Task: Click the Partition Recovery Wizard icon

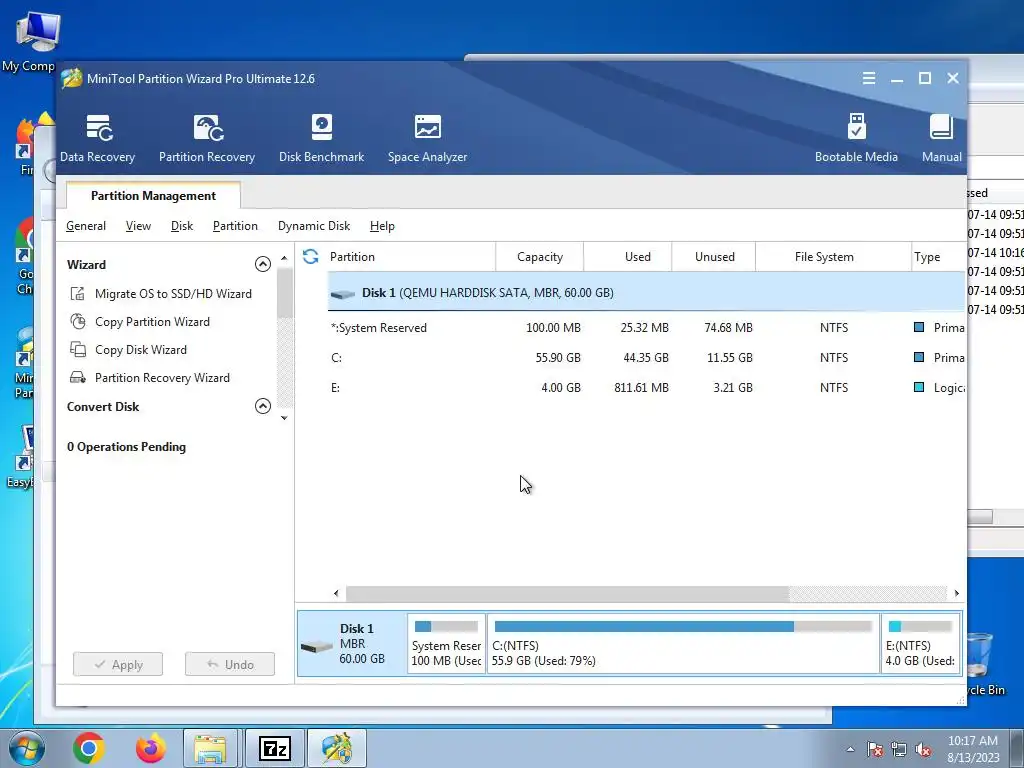Action: point(78,377)
